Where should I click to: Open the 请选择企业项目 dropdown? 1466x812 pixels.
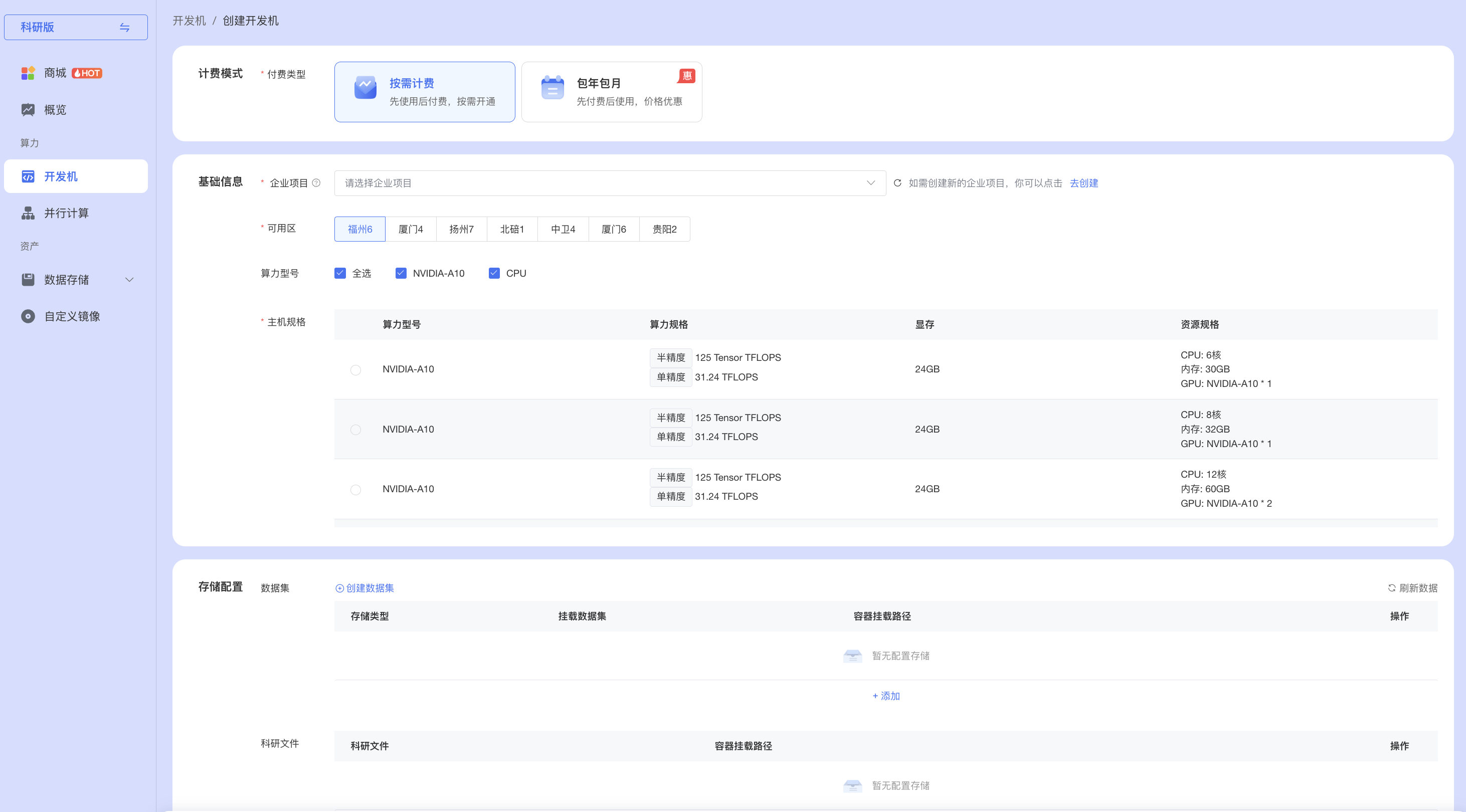click(610, 182)
